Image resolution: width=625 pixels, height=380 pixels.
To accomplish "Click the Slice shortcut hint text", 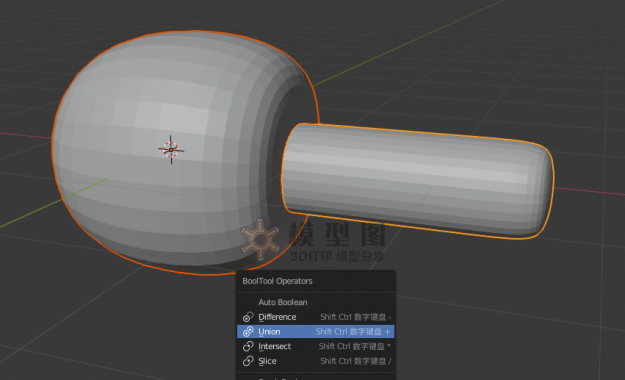I will tap(356, 361).
